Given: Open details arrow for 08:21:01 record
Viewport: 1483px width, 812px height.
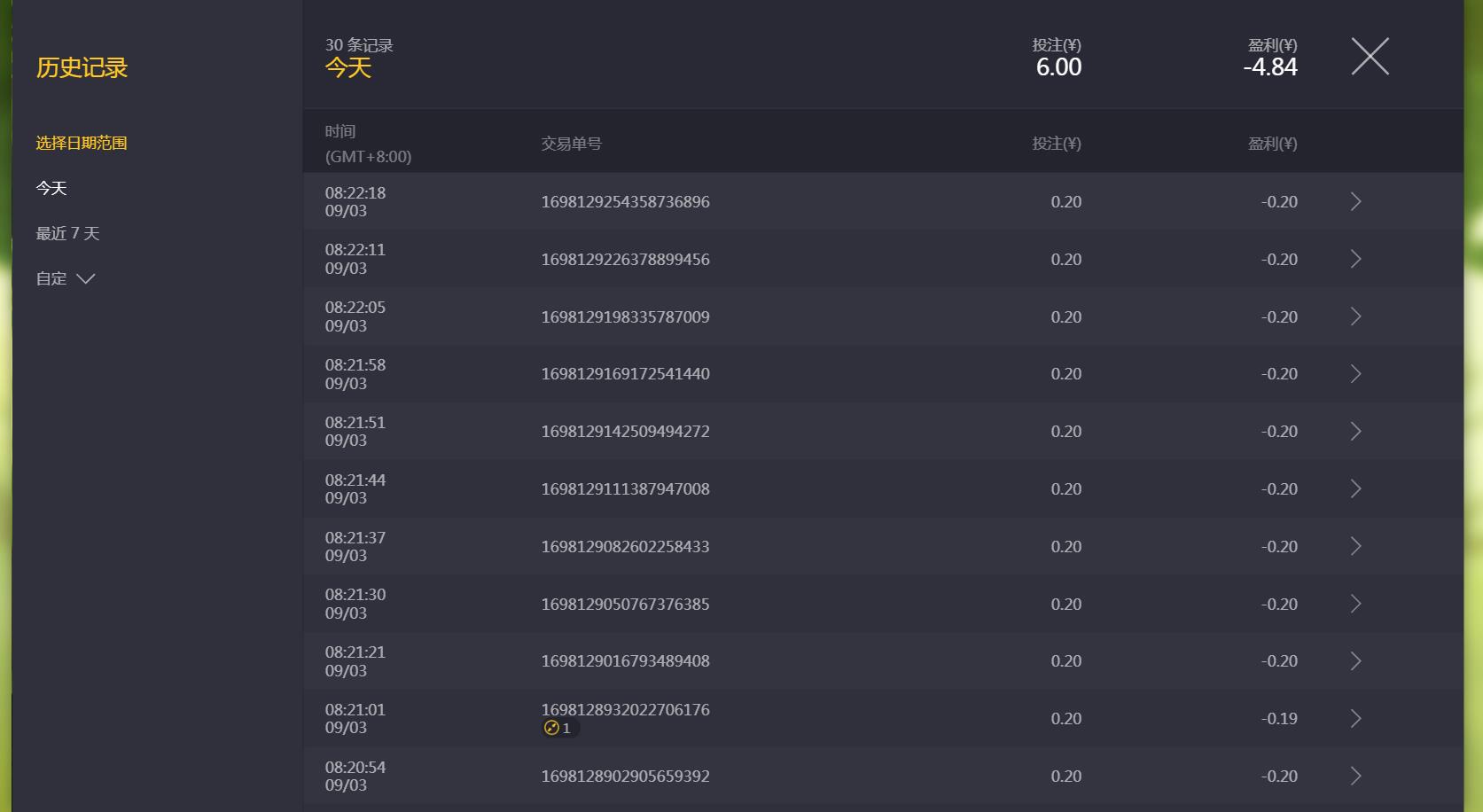Looking at the screenshot, I should coord(1355,718).
